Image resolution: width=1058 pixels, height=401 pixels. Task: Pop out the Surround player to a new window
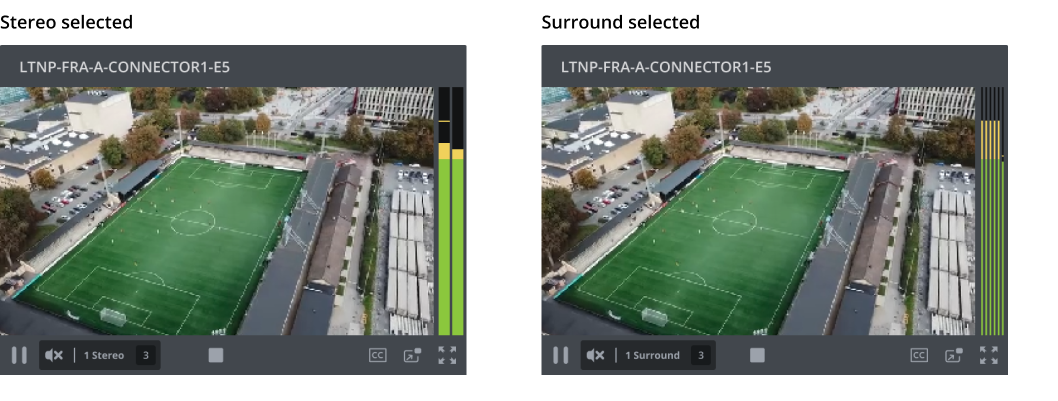tap(953, 355)
